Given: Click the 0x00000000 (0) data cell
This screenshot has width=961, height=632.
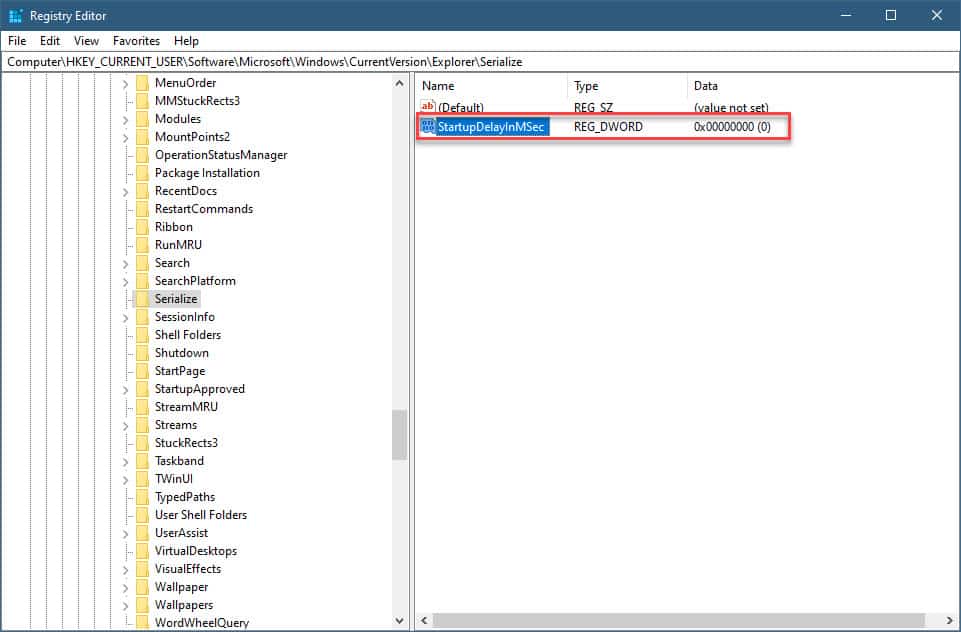Looking at the screenshot, I should click(732, 127).
